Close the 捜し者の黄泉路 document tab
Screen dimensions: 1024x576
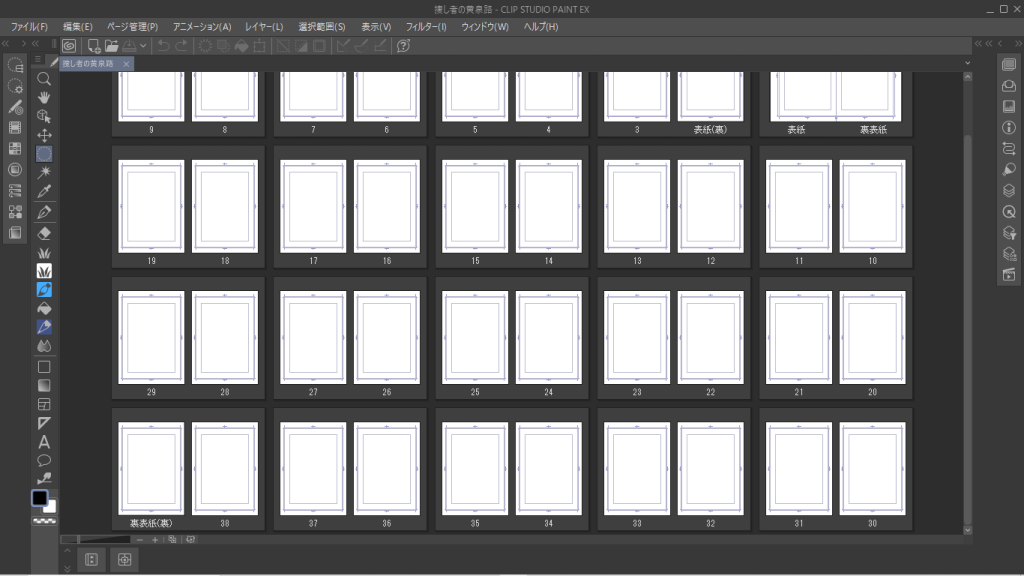(x=126, y=63)
